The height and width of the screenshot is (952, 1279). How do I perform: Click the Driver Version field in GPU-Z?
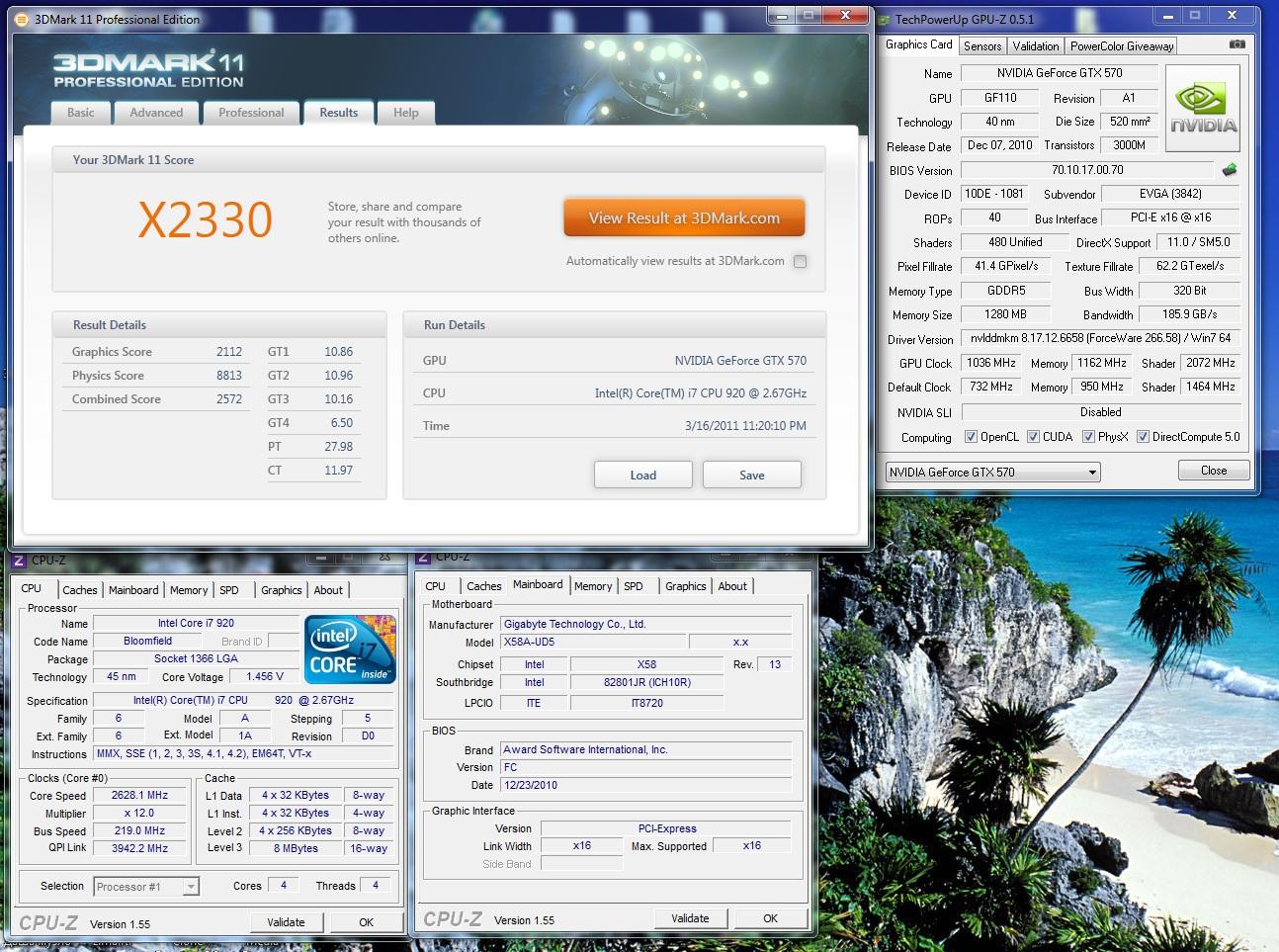click(1100, 338)
